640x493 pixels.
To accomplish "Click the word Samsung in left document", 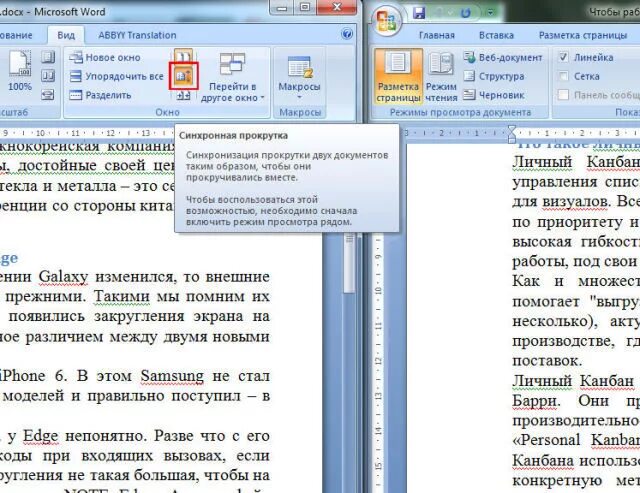I will [x=172, y=376].
